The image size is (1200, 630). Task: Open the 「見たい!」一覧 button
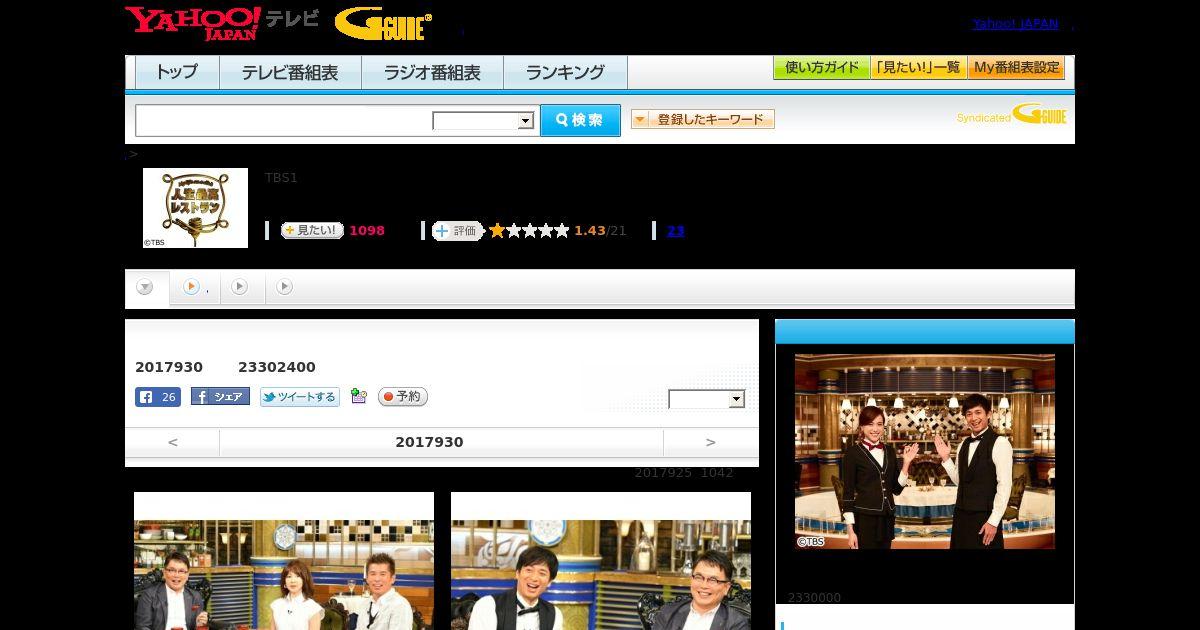coord(918,68)
